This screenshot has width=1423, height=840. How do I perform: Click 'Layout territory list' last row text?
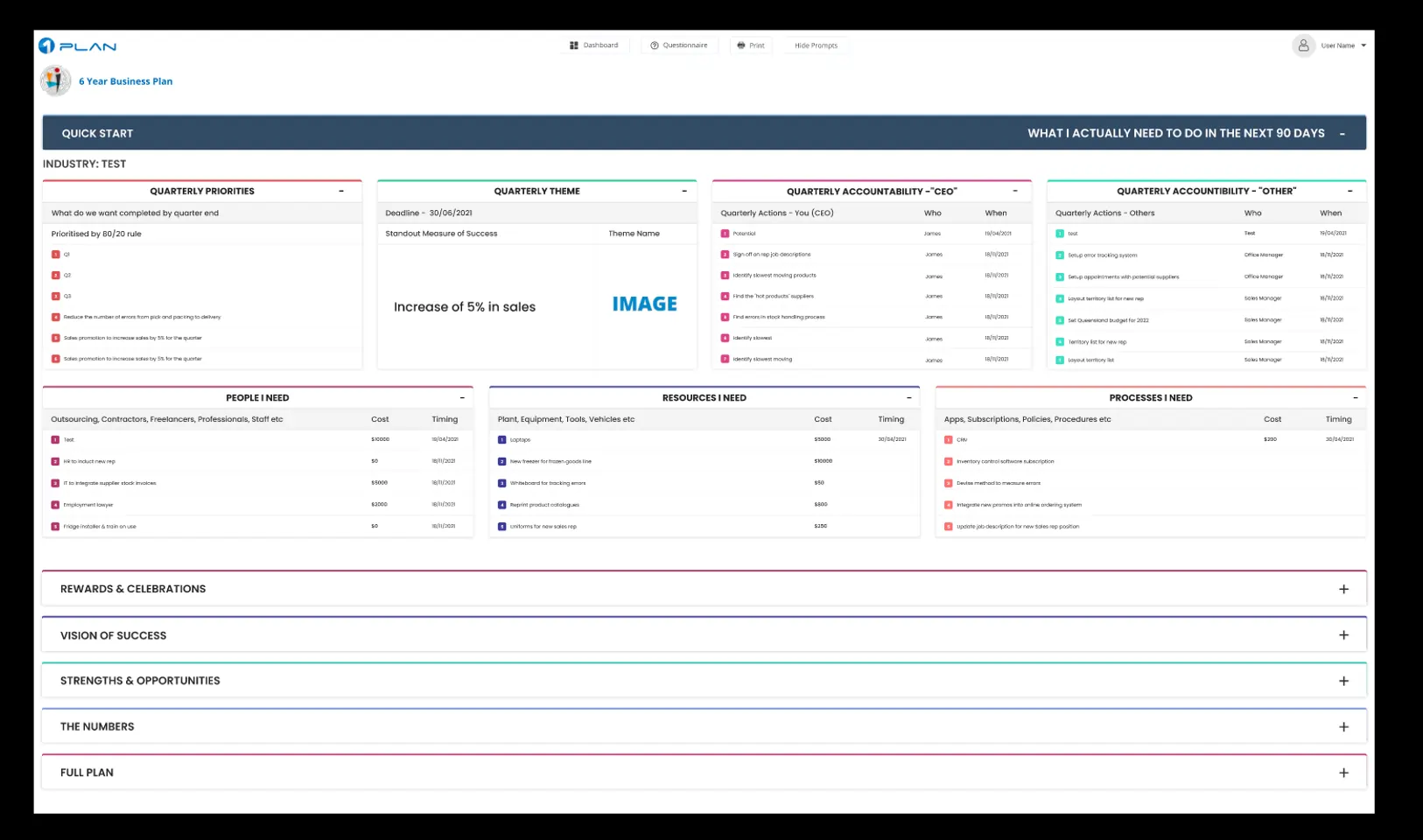pos(1091,360)
